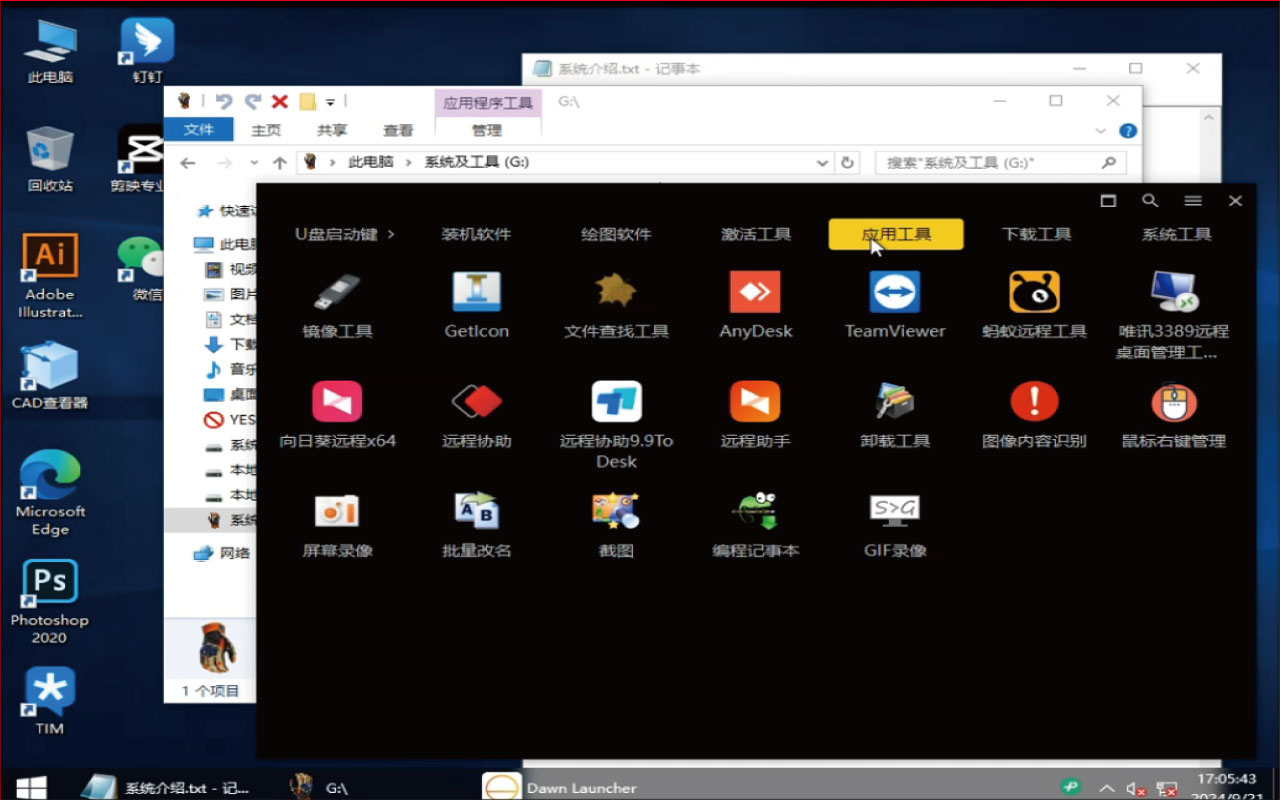The width and height of the screenshot is (1280, 800).
Task: Open 此电脑 desktop icon
Action: pyautogui.click(x=50, y=51)
